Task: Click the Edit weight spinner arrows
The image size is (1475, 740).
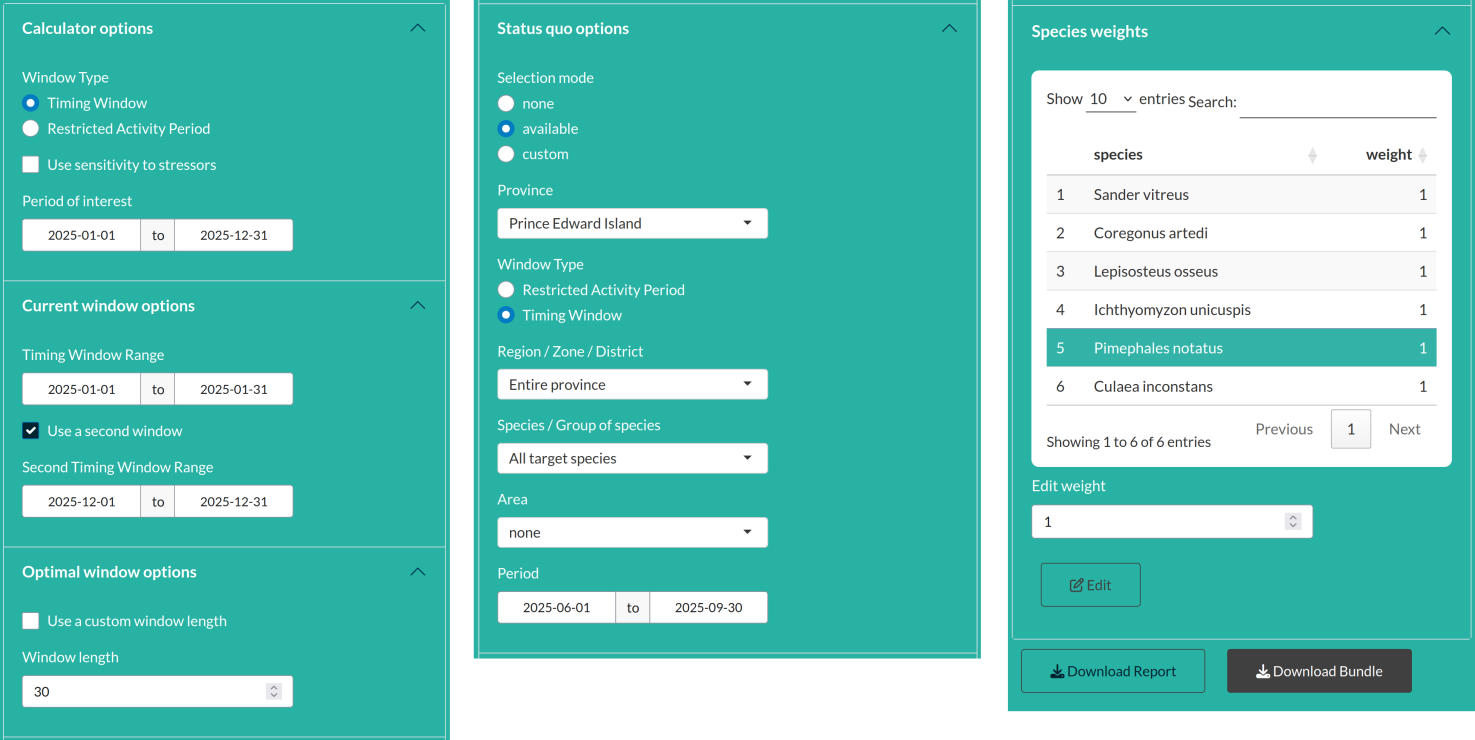Action: coord(1293,521)
